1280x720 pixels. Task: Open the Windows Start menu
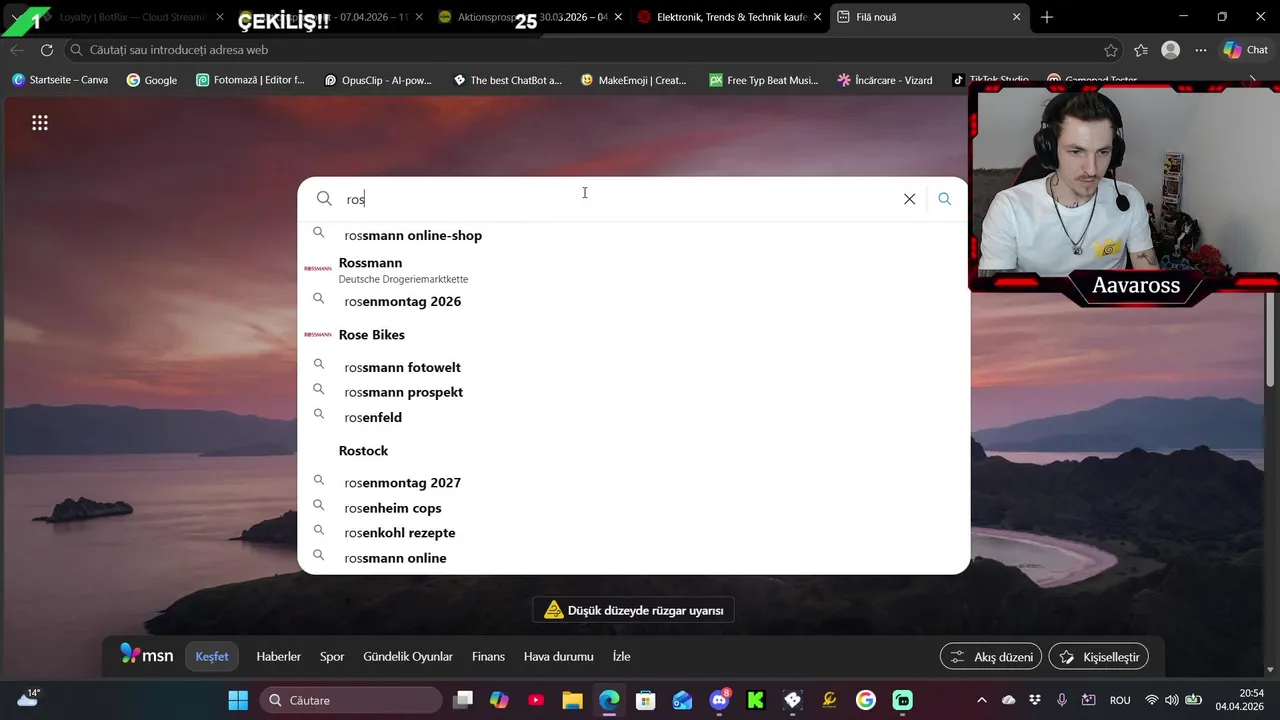(238, 700)
